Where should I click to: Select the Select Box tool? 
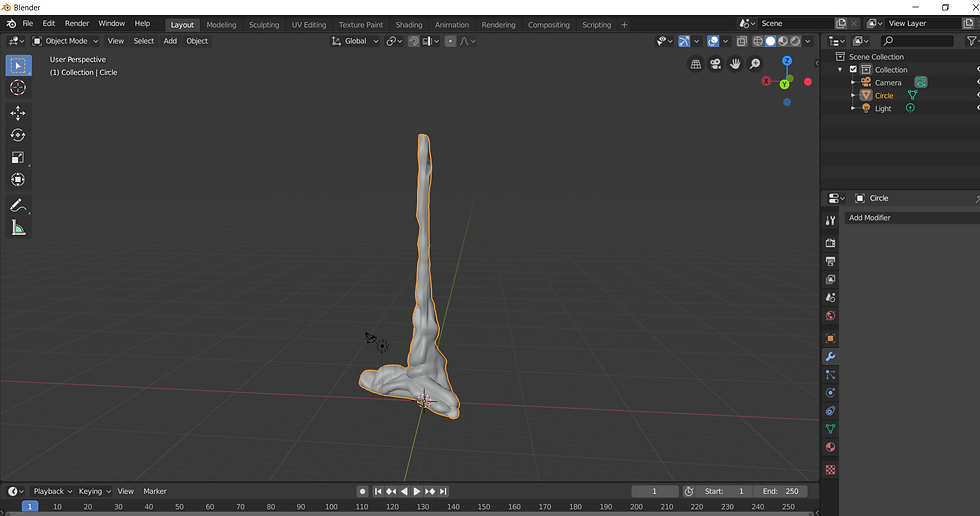18,66
